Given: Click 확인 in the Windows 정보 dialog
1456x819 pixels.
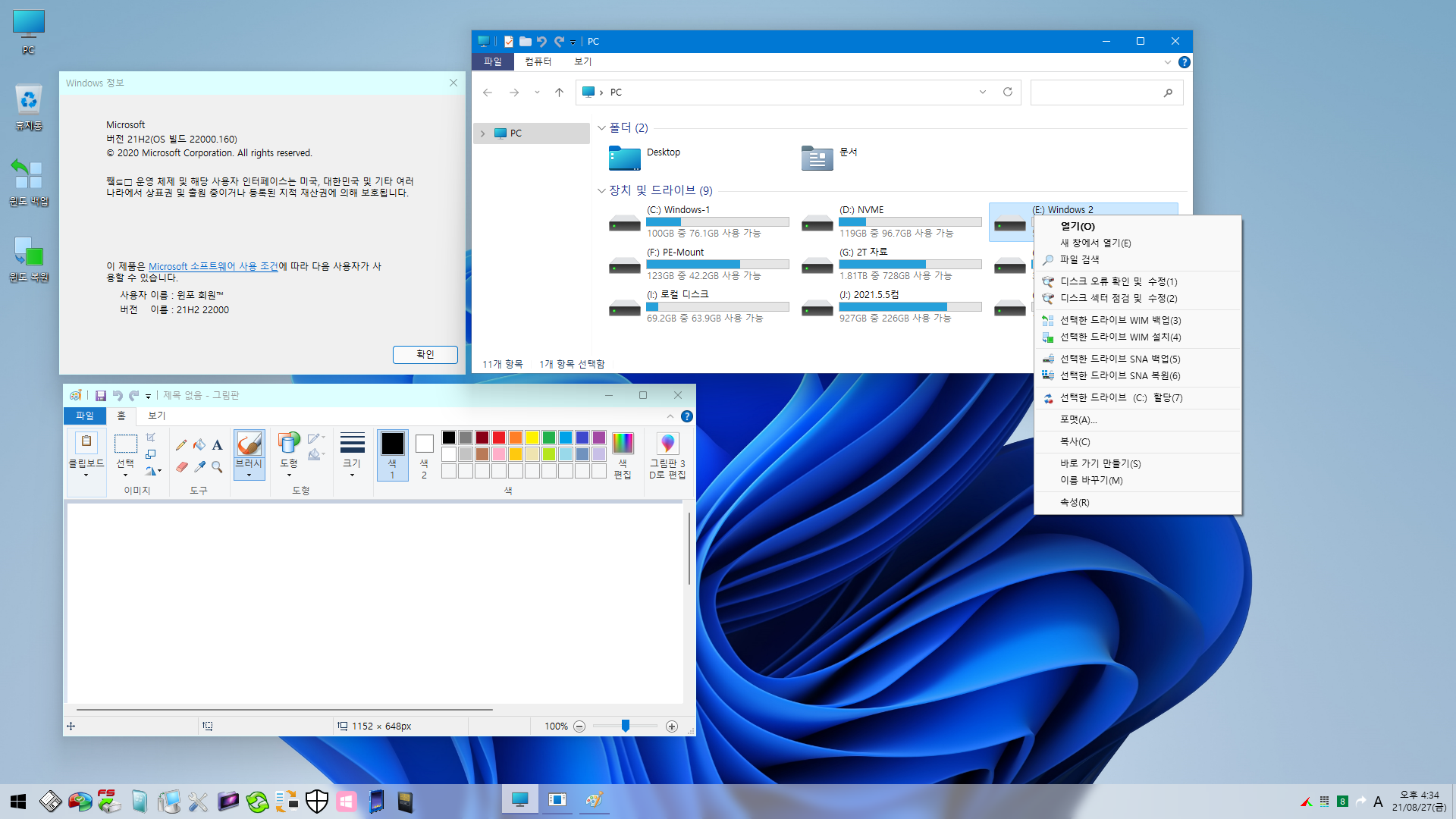Looking at the screenshot, I should coord(425,355).
